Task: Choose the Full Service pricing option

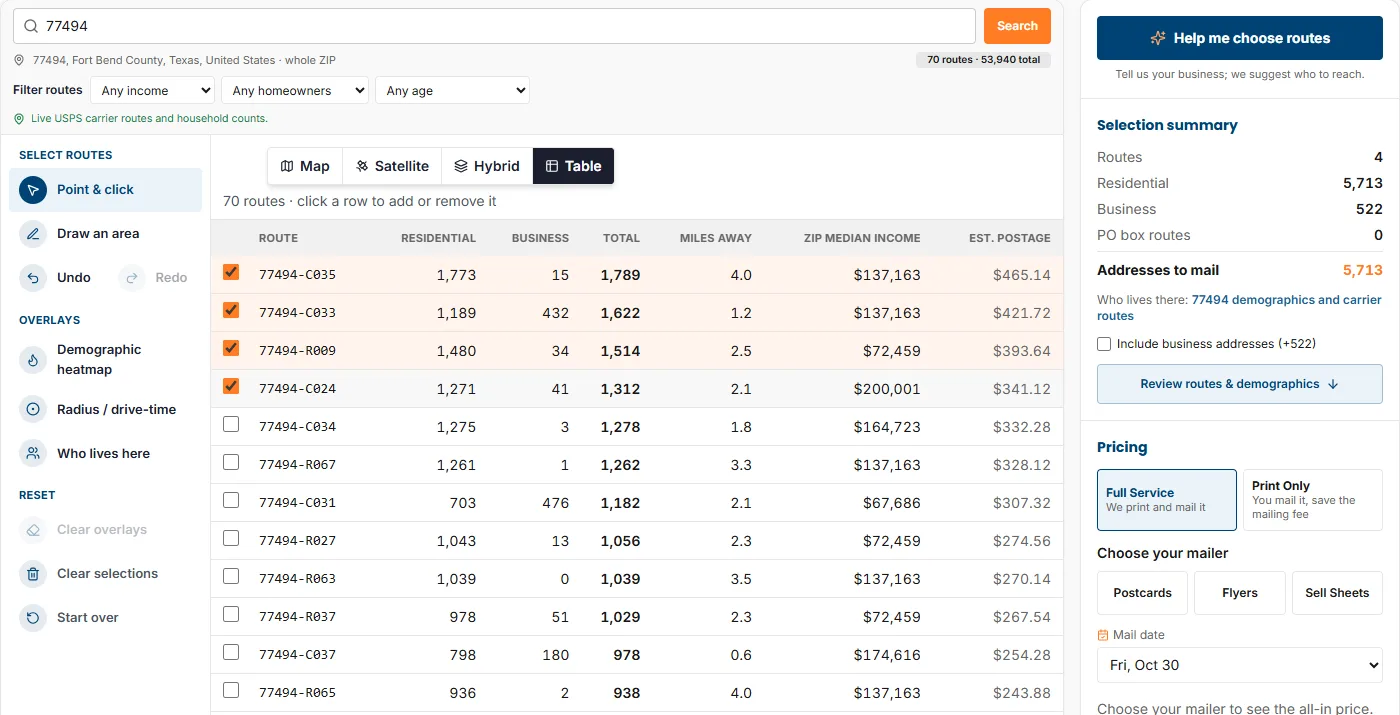Action: pos(1167,500)
